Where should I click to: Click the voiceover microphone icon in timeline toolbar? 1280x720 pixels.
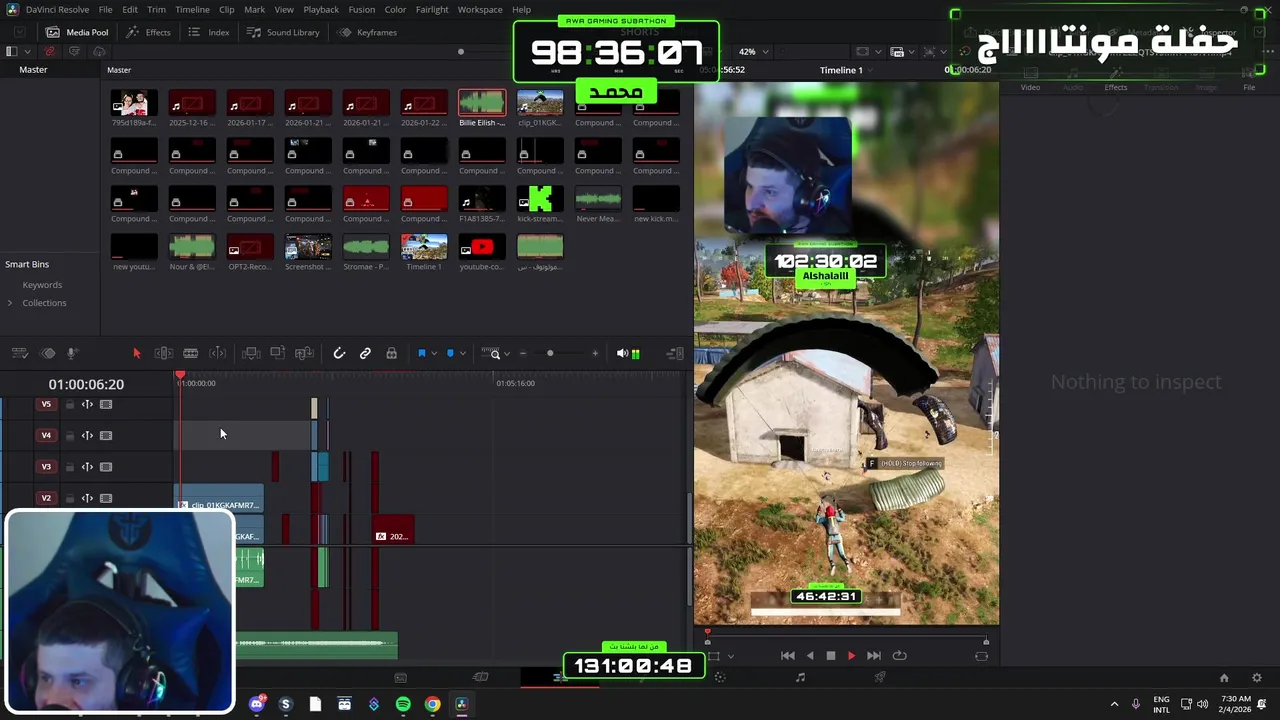click(x=72, y=353)
